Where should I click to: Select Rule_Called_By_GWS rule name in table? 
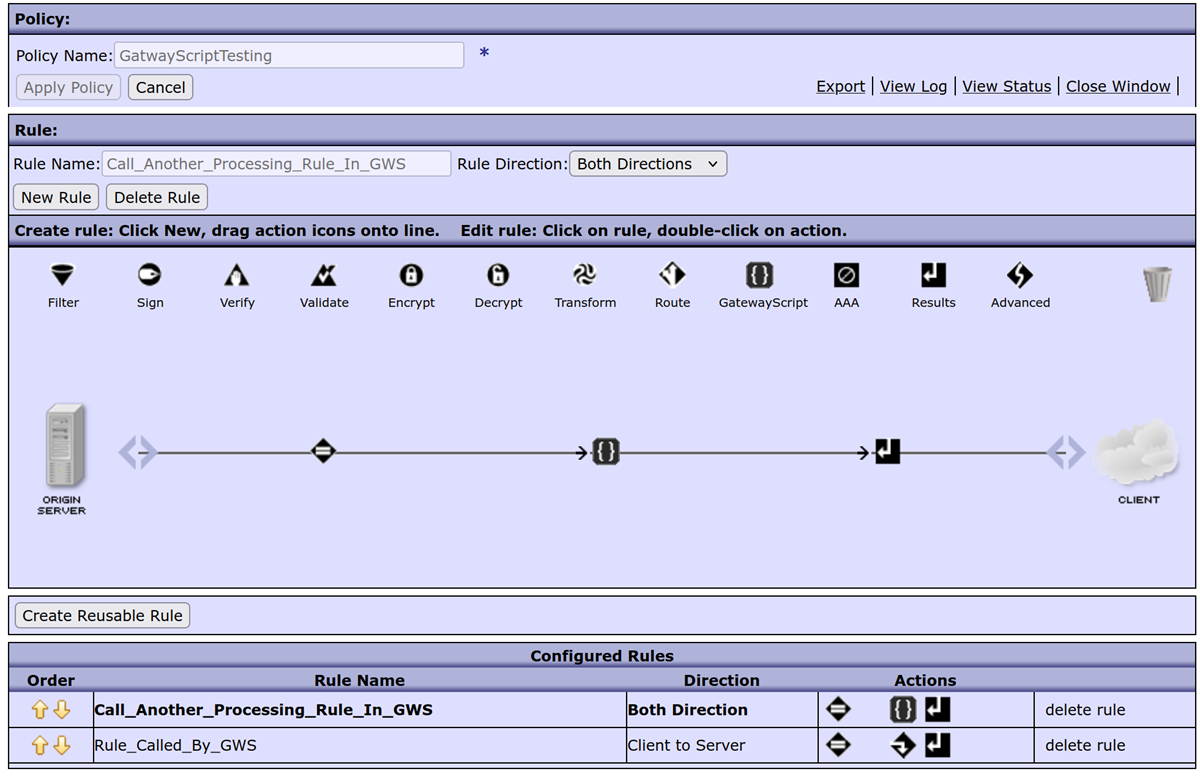pos(175,745)
